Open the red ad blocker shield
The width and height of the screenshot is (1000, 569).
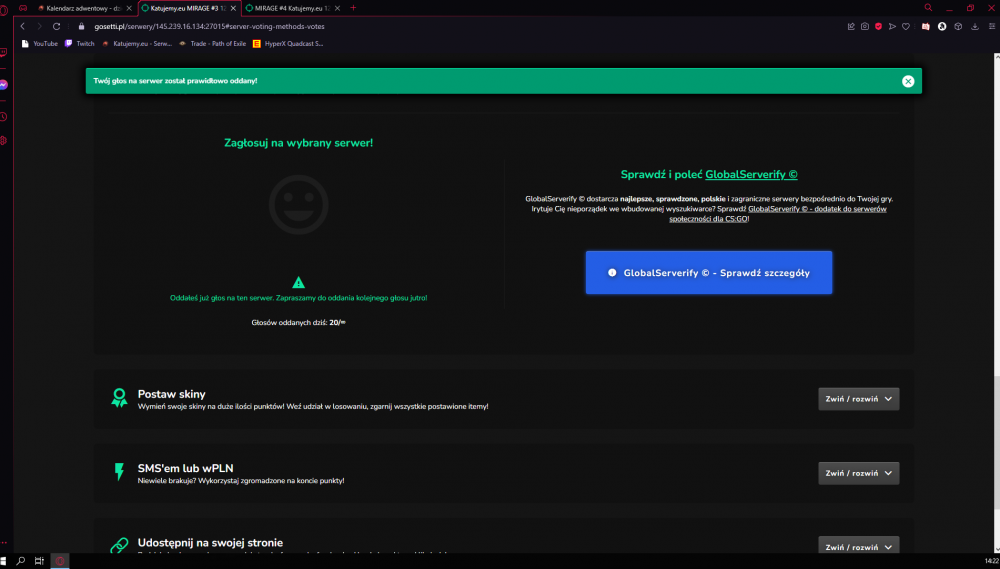pos(878,26)
